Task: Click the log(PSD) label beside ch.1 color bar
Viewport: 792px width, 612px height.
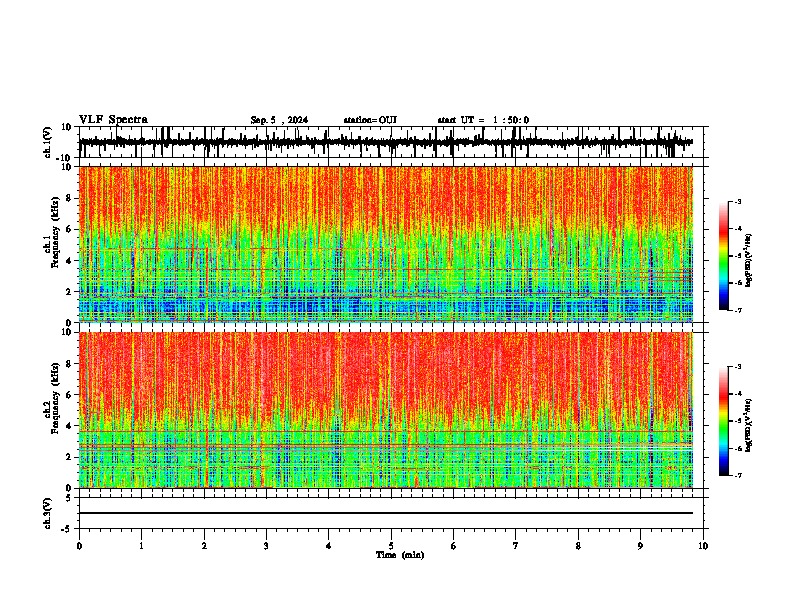Action: [749, 260]
